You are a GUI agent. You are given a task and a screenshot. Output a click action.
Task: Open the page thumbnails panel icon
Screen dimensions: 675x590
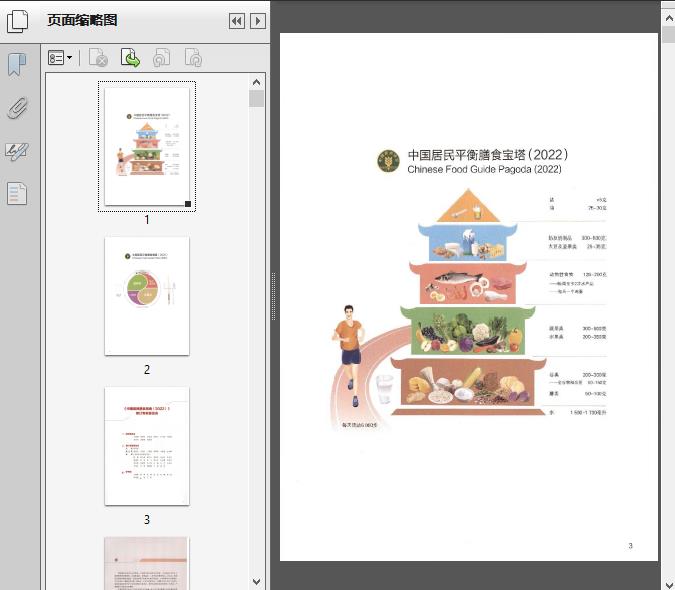point(17,21)
